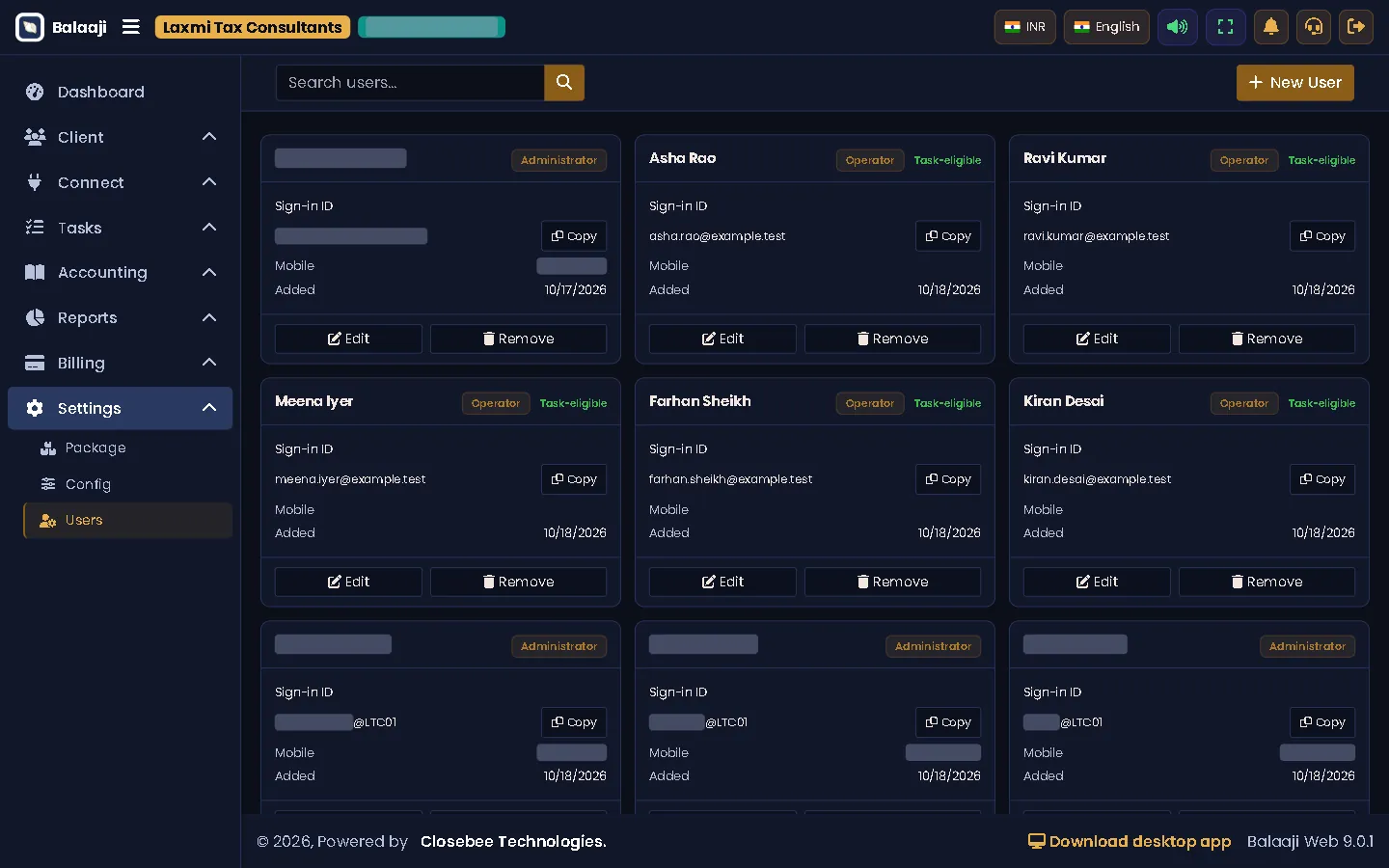Toggle the hamburger sidebar menu
This screenshot has width=1389, height=868.
coord(131,27)
